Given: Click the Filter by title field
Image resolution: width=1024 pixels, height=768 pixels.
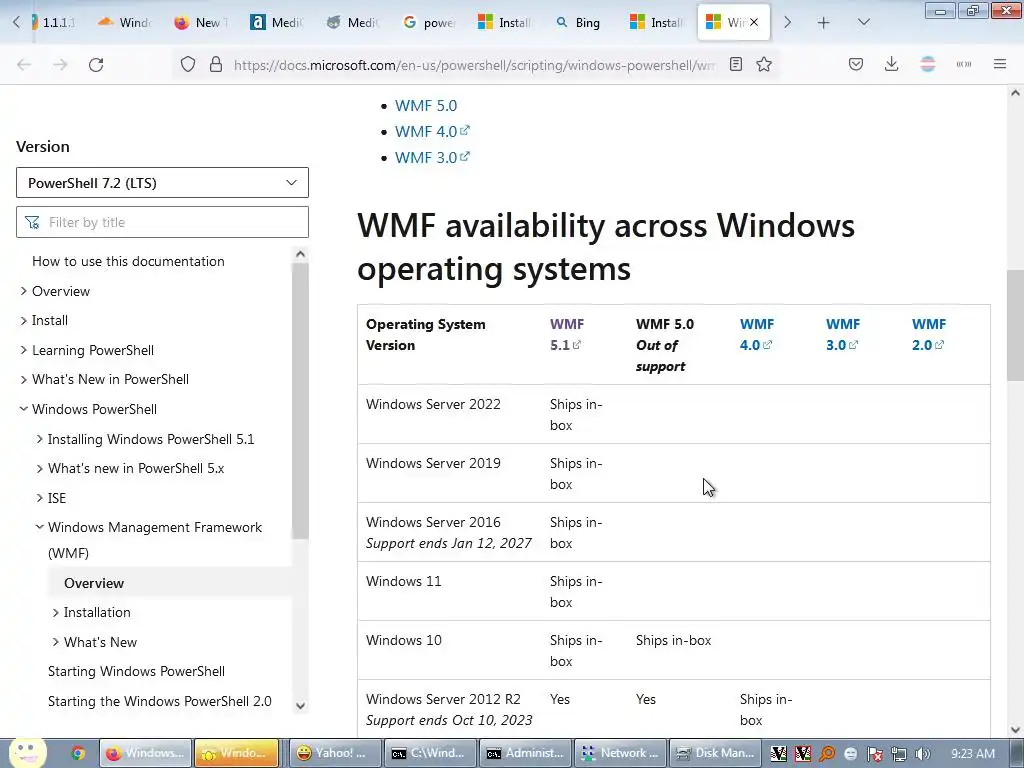Looking at the screenshot, I should point(162,222).
